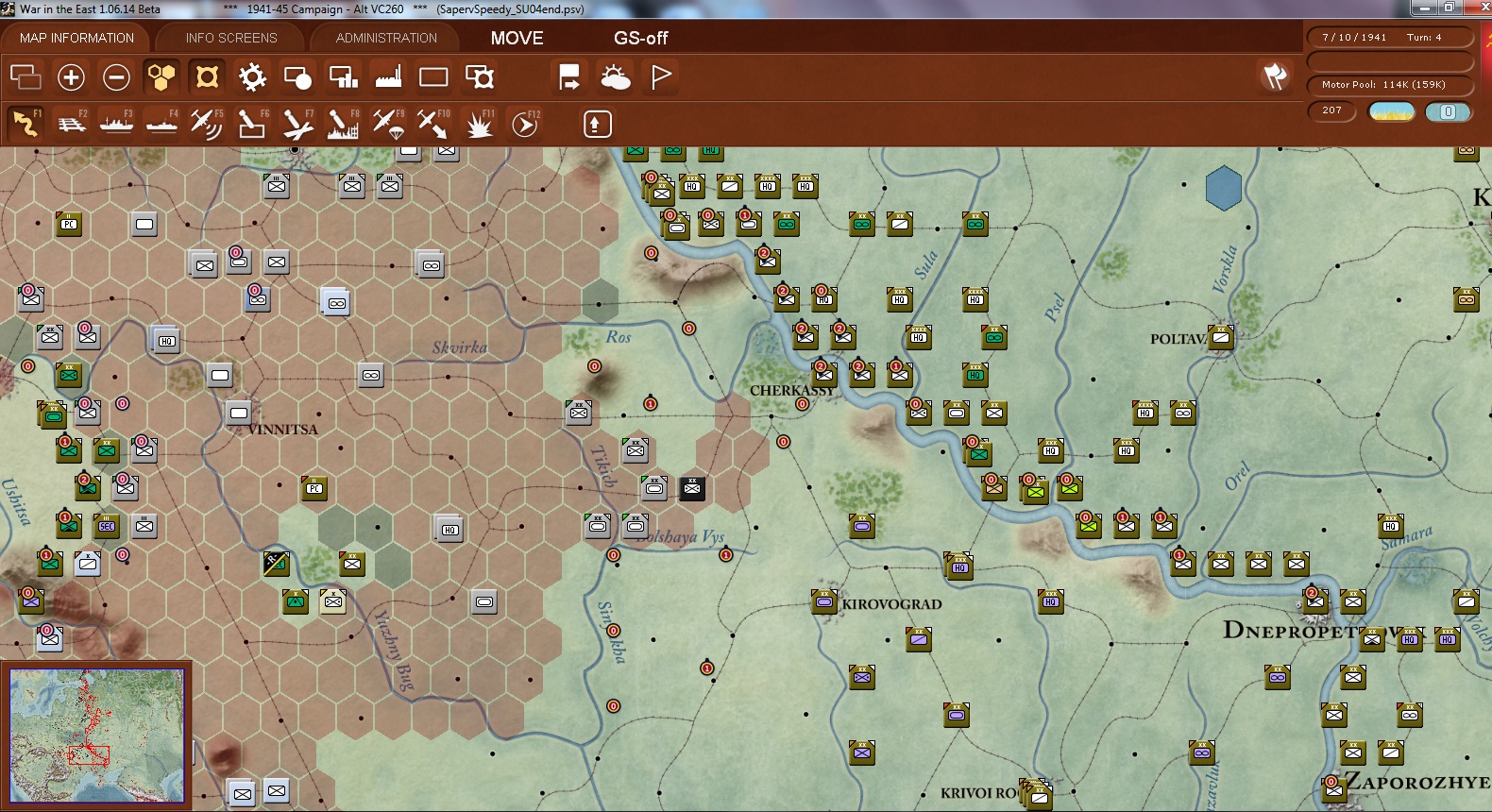Select the F6 bomb mode icon
Viewport: 1492px width, 812px height.
click(x=252, y=124)
